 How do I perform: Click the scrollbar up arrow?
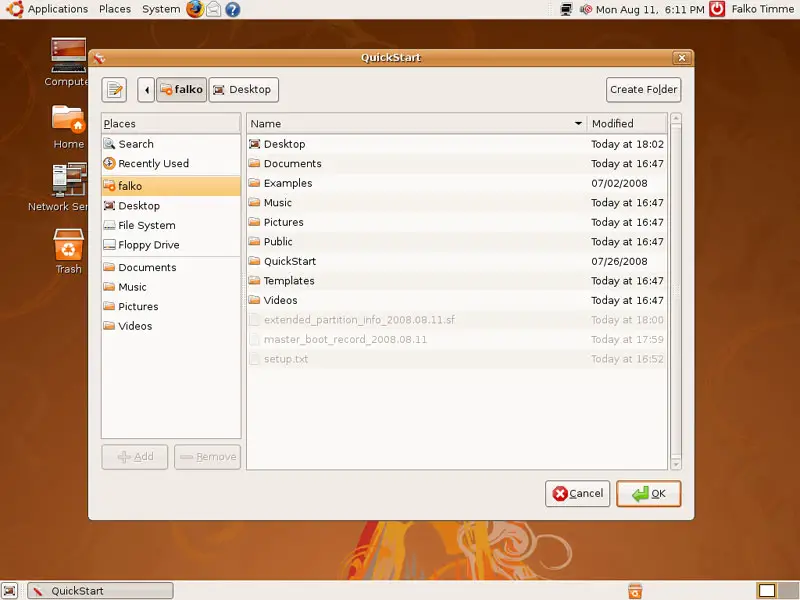676,118
